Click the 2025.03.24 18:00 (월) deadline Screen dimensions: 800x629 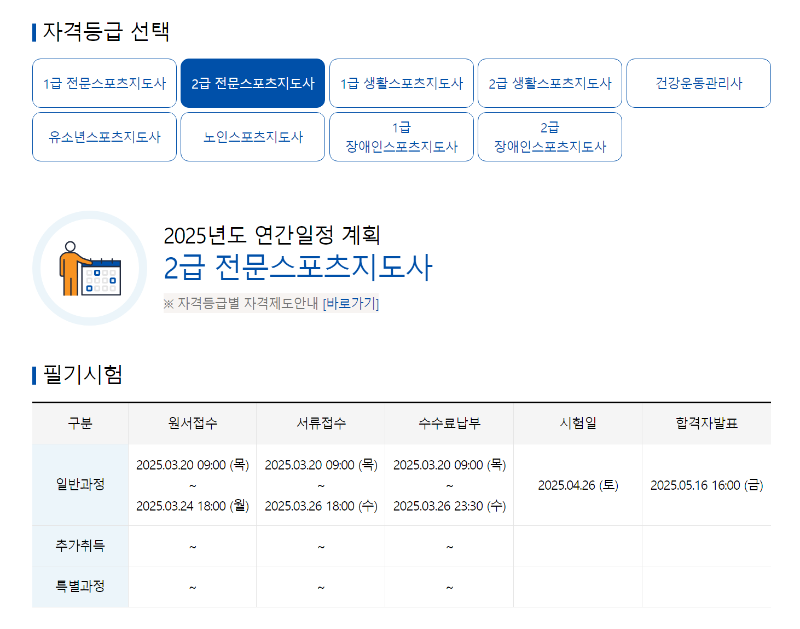tap(192, 506)
